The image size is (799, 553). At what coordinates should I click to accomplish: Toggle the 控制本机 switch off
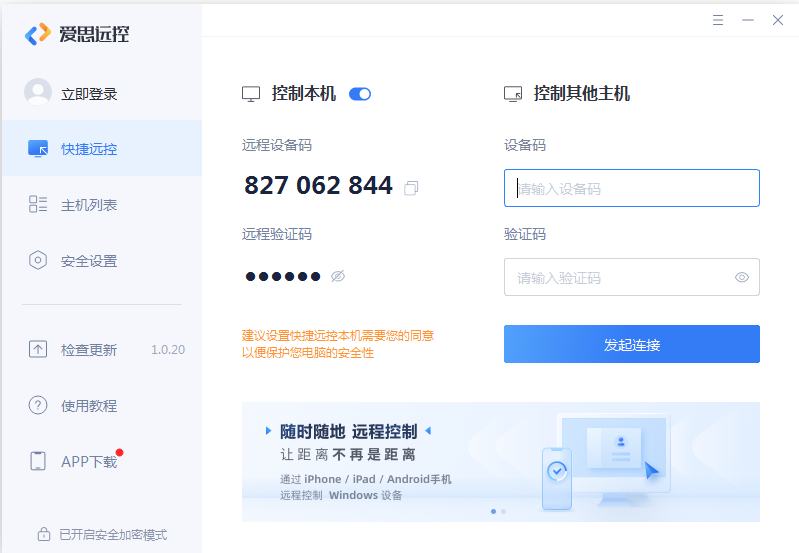point(360,94)
